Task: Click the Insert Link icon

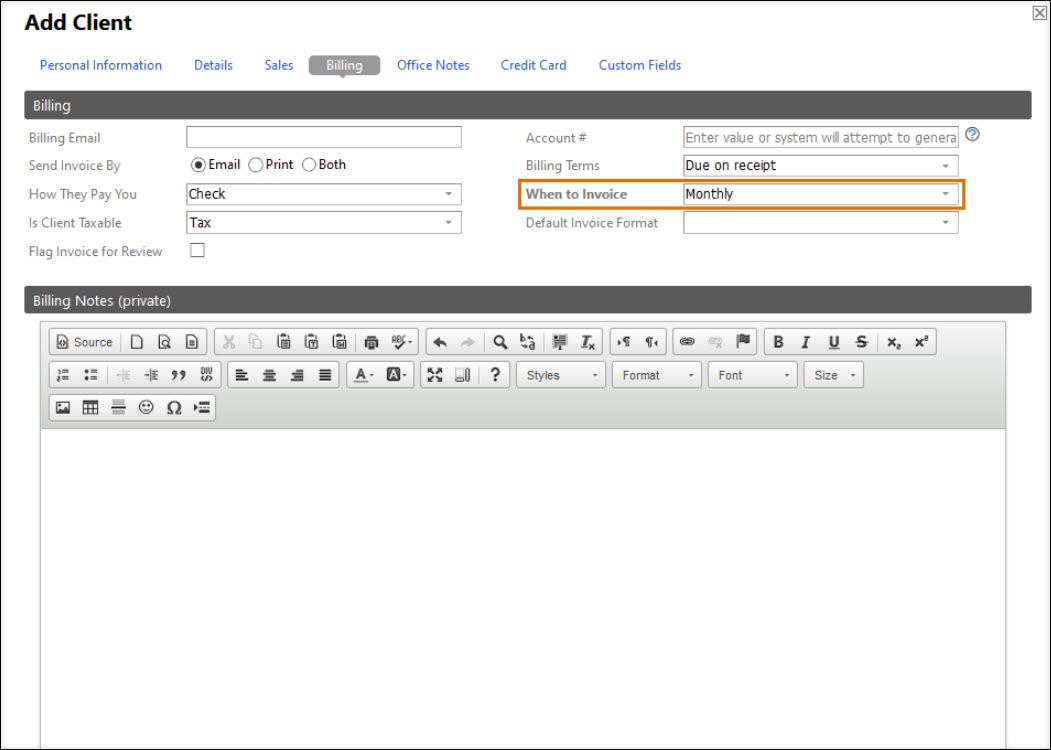Action: 687,342
